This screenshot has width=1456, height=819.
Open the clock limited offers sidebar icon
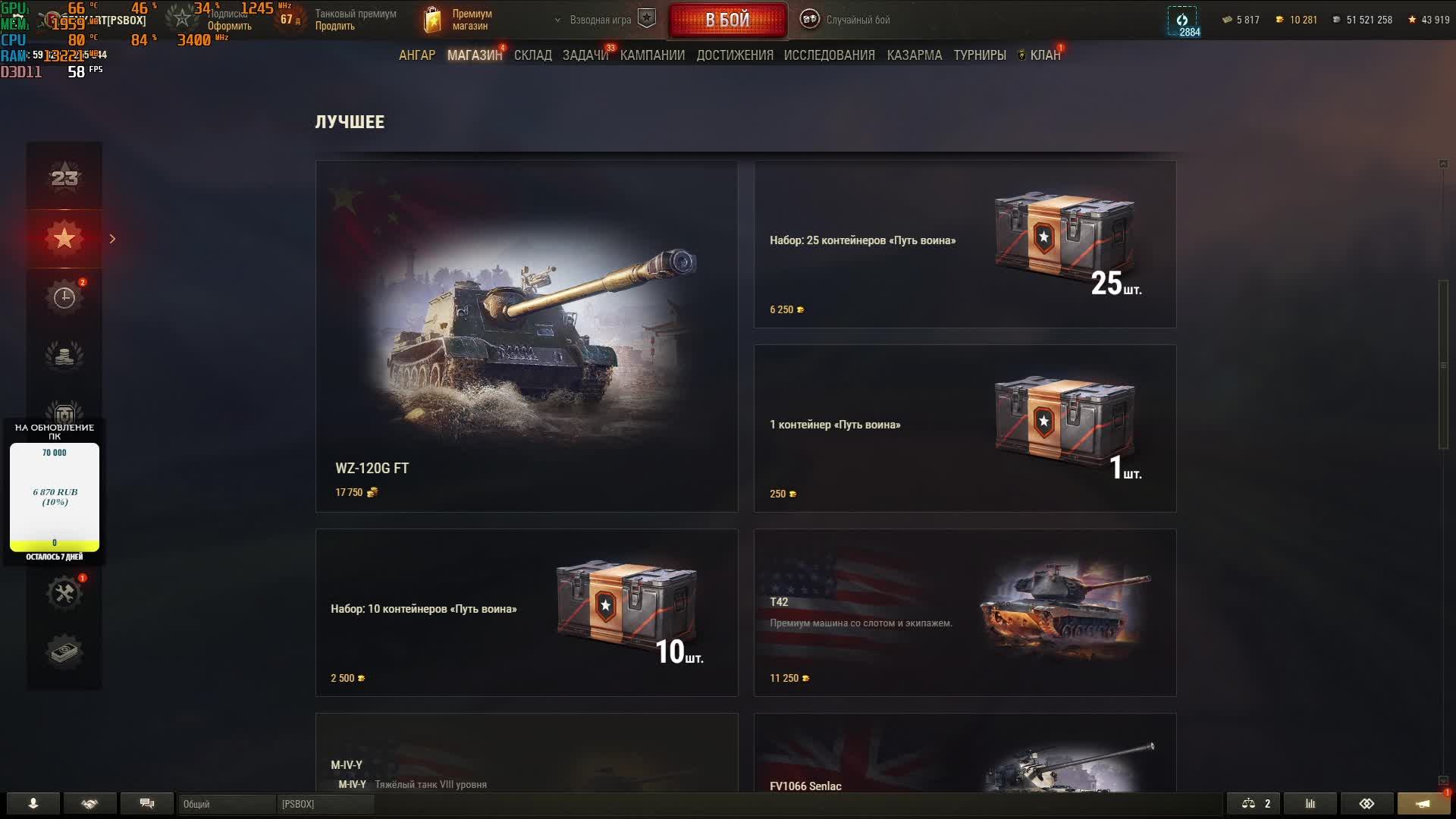click(x=64, y=297)
